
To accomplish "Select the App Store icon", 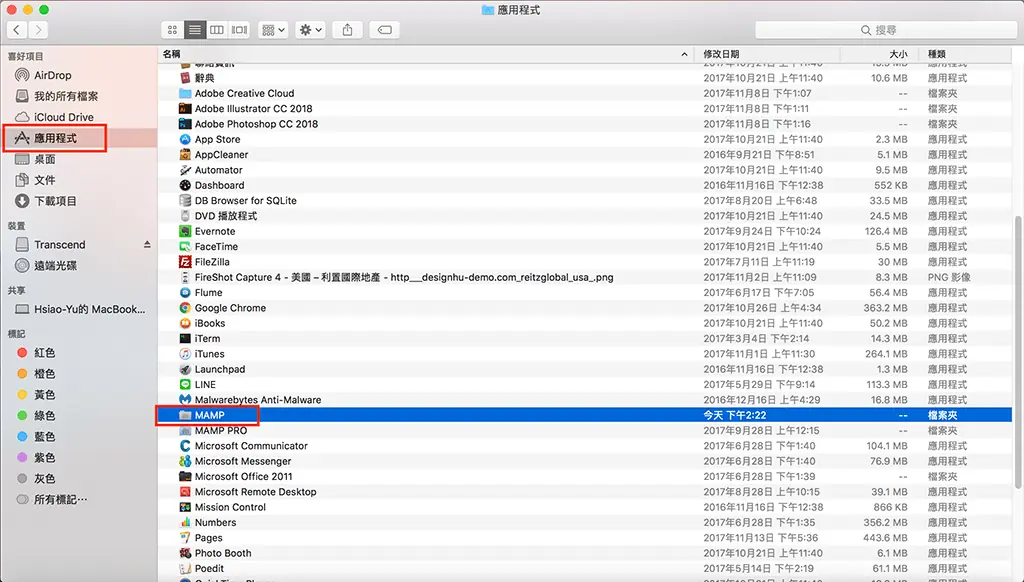I will coord(185,139).
